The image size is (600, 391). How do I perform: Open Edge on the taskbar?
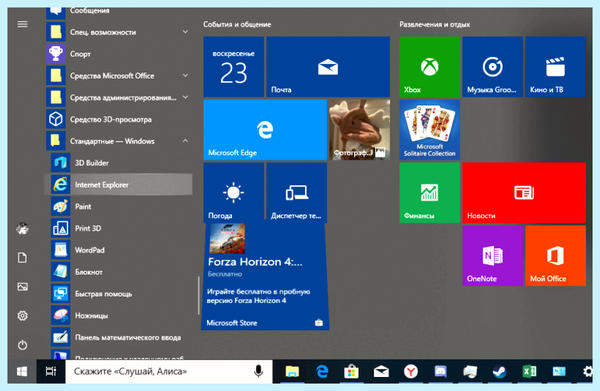point(322,371)
